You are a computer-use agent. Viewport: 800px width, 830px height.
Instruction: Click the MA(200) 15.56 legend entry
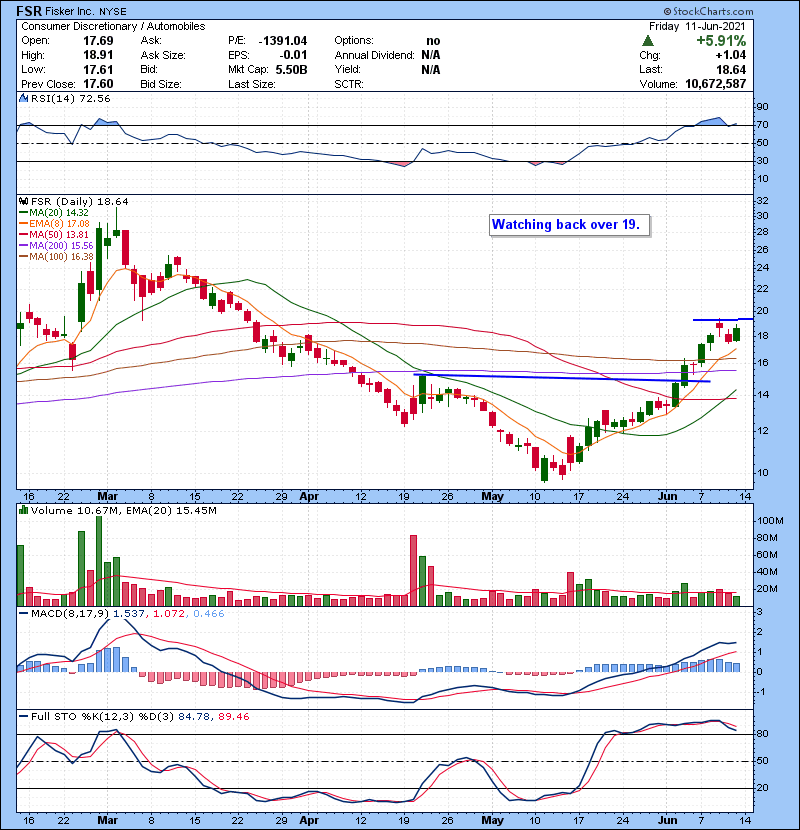[56, 246]
